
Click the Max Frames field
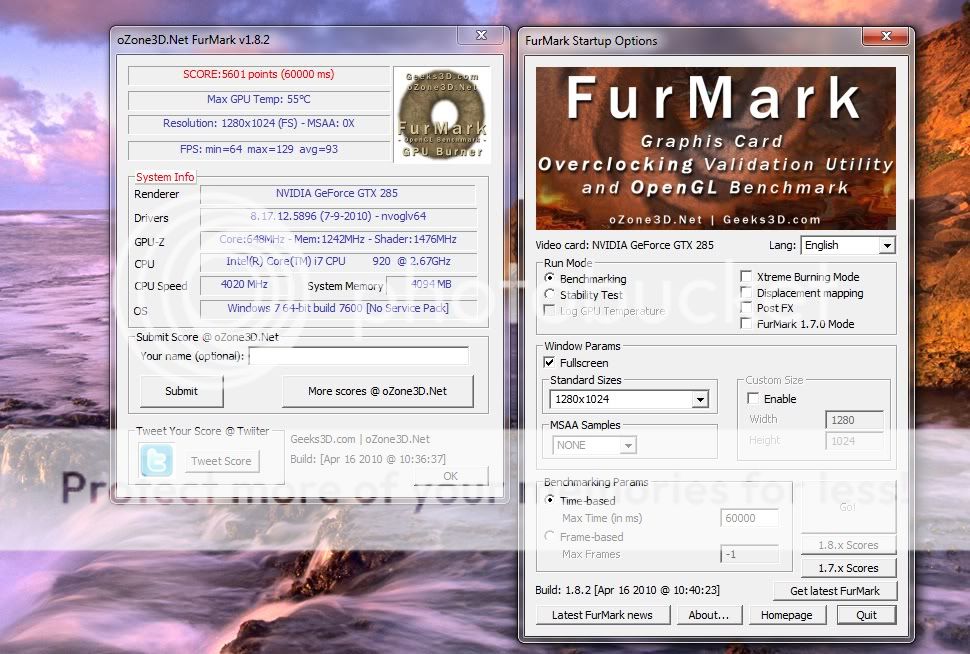[x=749, y=554]
